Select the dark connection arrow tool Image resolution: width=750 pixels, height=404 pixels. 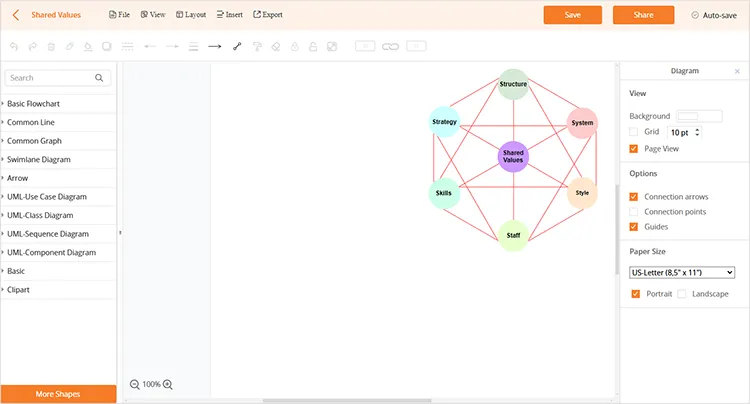[215, 46]
